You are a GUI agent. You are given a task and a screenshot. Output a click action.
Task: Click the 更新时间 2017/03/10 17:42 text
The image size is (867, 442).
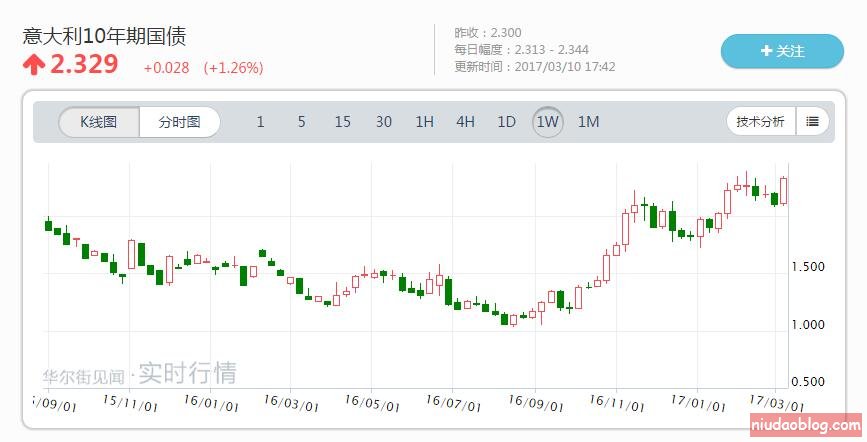(535, 67)
